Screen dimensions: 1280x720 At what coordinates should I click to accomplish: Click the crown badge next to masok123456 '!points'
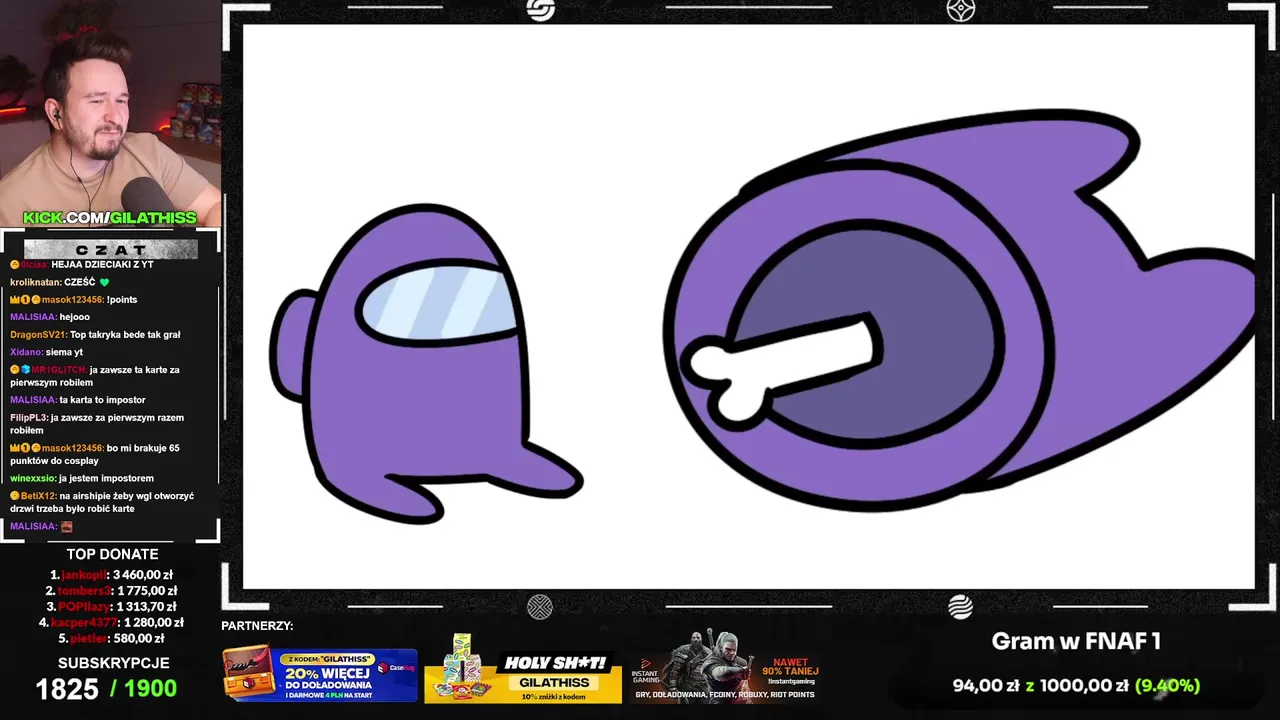[15, 299]
